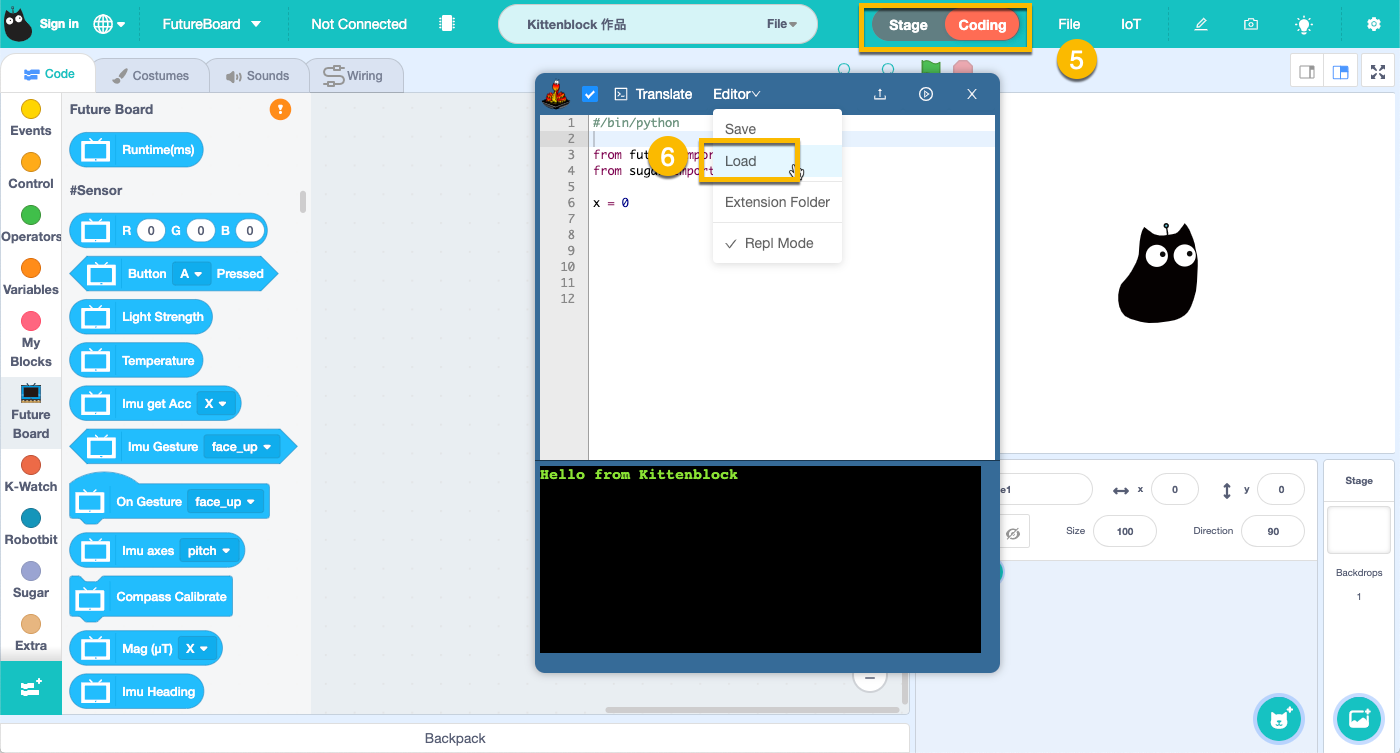Open the language globe dropdown
The width and height of the screenshot is (1400, 753).
coord(109,24)
